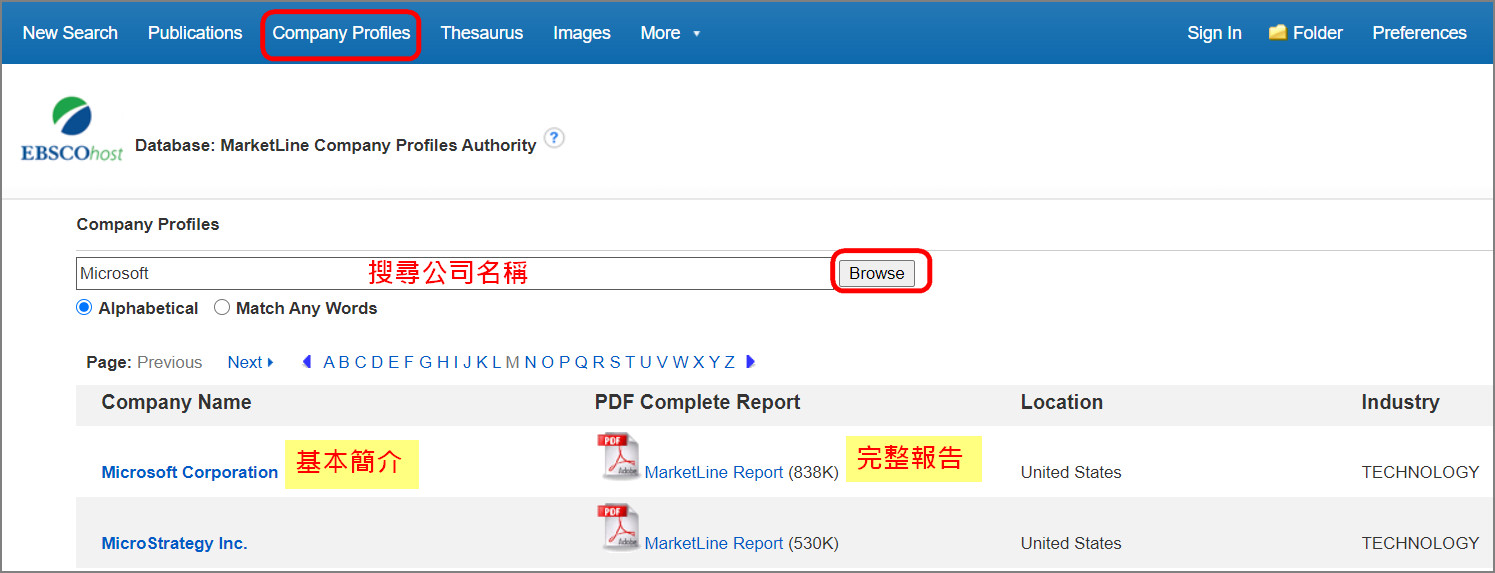Open the New Search menu item
This screenshot has height=573, width=1495.
click(x=70, y=33)
